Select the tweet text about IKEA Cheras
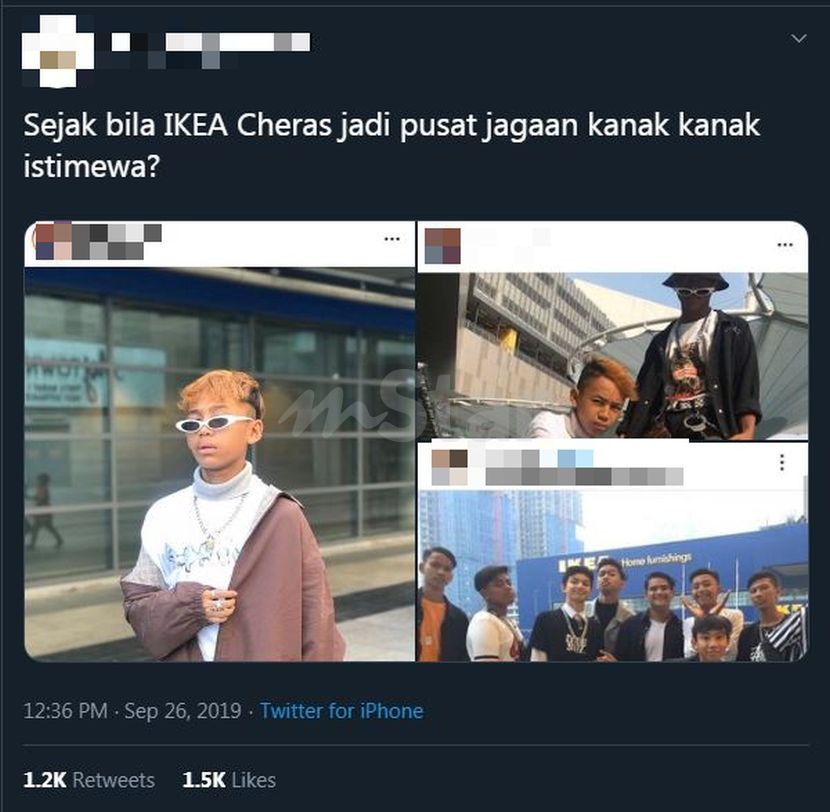Image resolution: width=830 pixels, height=812 pixels. (392, 146)
